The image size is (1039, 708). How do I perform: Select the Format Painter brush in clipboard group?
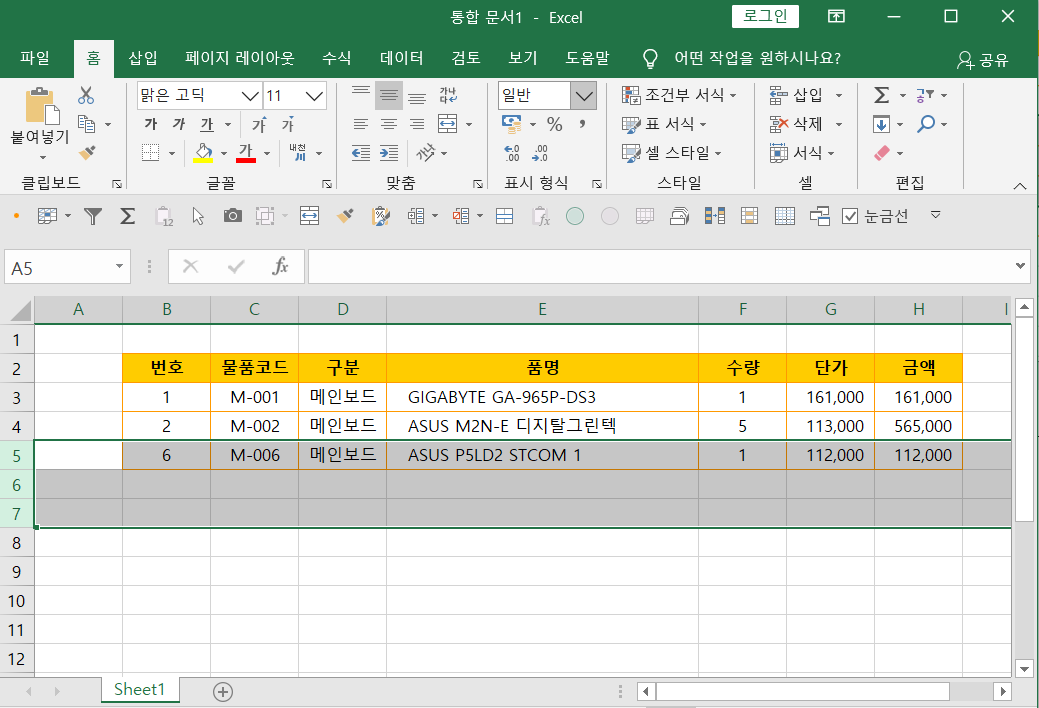pyautogui.click(x=87, y=152)
